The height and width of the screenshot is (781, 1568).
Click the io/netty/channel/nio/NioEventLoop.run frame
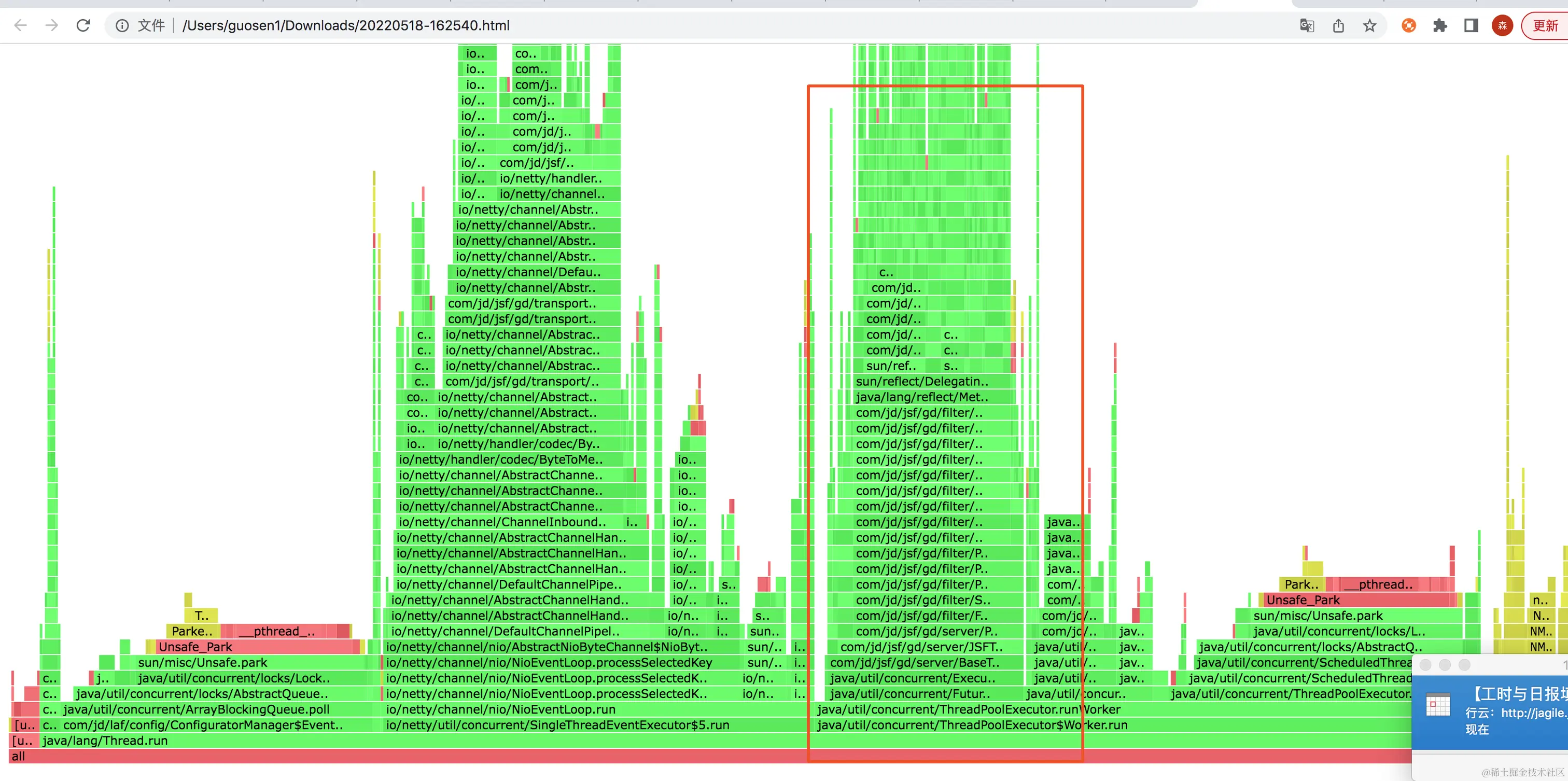(500, 709)
